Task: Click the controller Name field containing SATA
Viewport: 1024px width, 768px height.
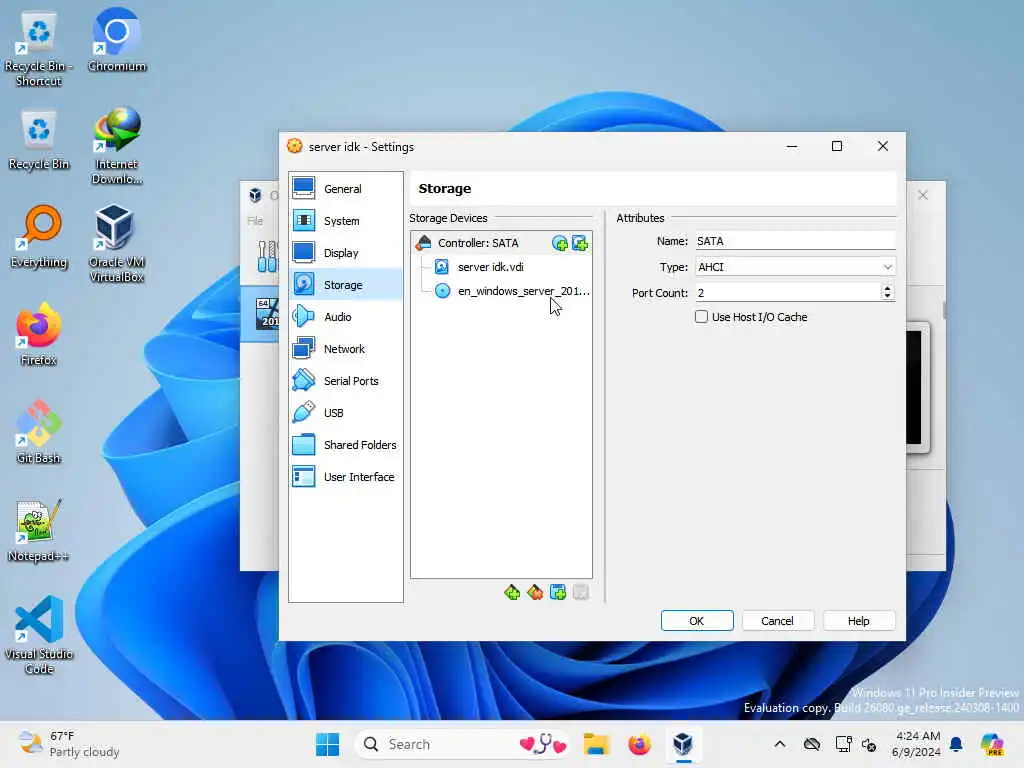Action: 795,241
